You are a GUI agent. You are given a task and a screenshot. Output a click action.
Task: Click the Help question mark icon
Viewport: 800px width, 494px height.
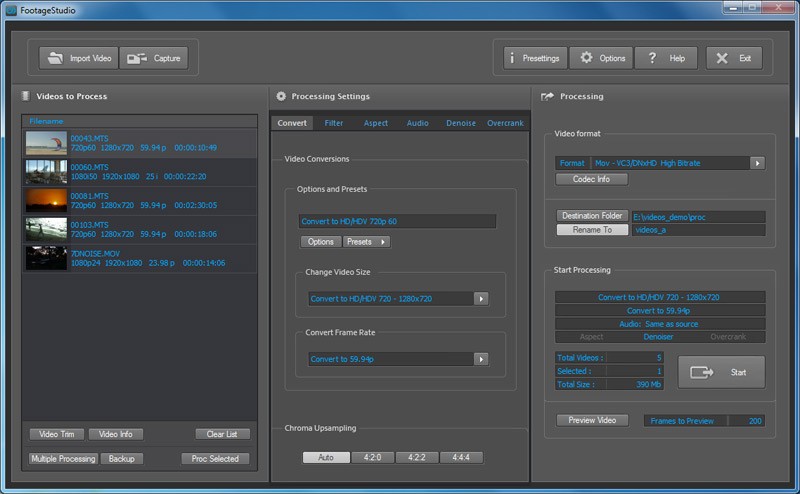(x=652, y=58)
